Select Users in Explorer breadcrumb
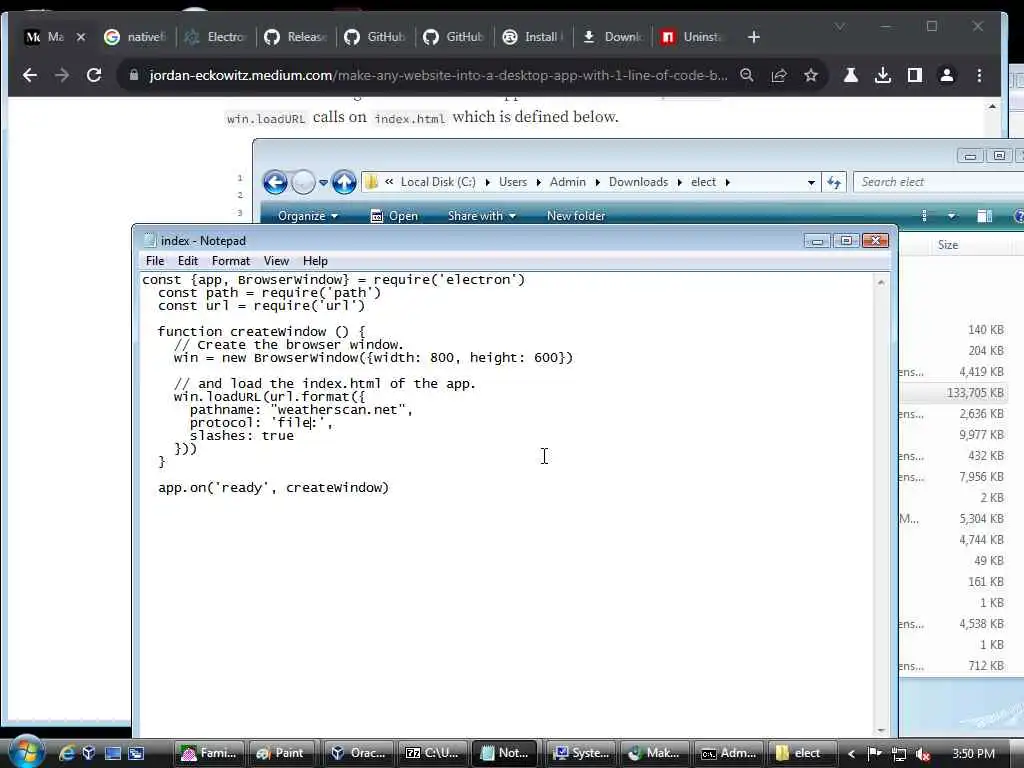This screenshot has height=768, width=1024. coord(513,182)
